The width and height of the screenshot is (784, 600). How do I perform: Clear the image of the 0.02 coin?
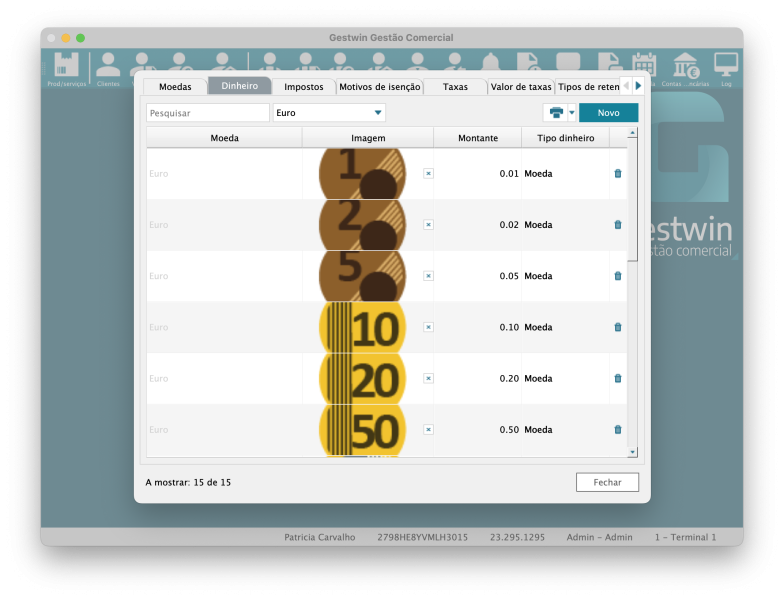[428, 225]
